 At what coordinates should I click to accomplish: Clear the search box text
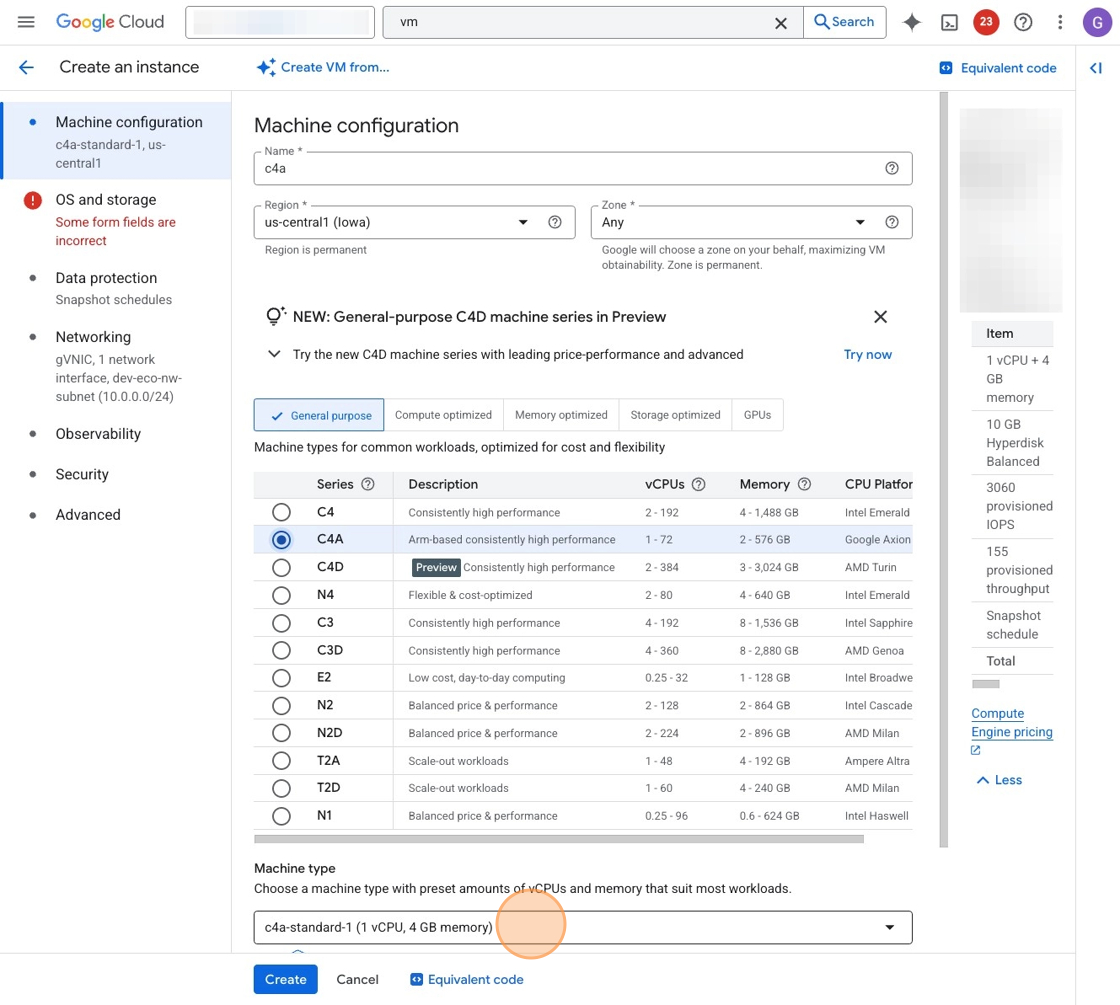coord(781,23)
